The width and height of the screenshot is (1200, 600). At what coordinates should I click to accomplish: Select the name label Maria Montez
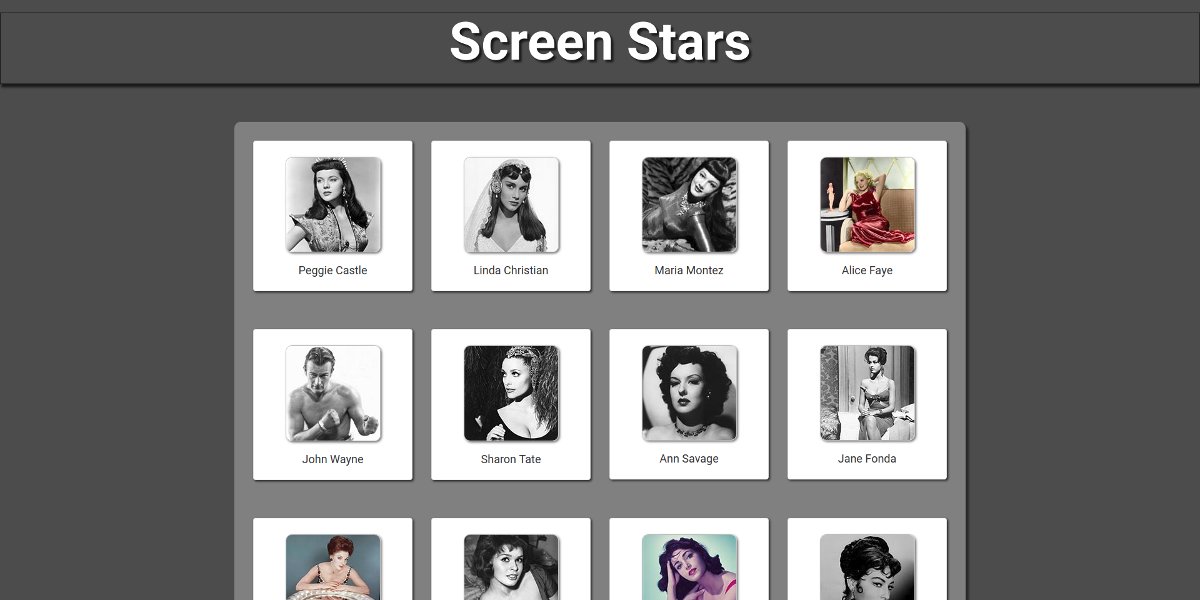pos(689,271)
